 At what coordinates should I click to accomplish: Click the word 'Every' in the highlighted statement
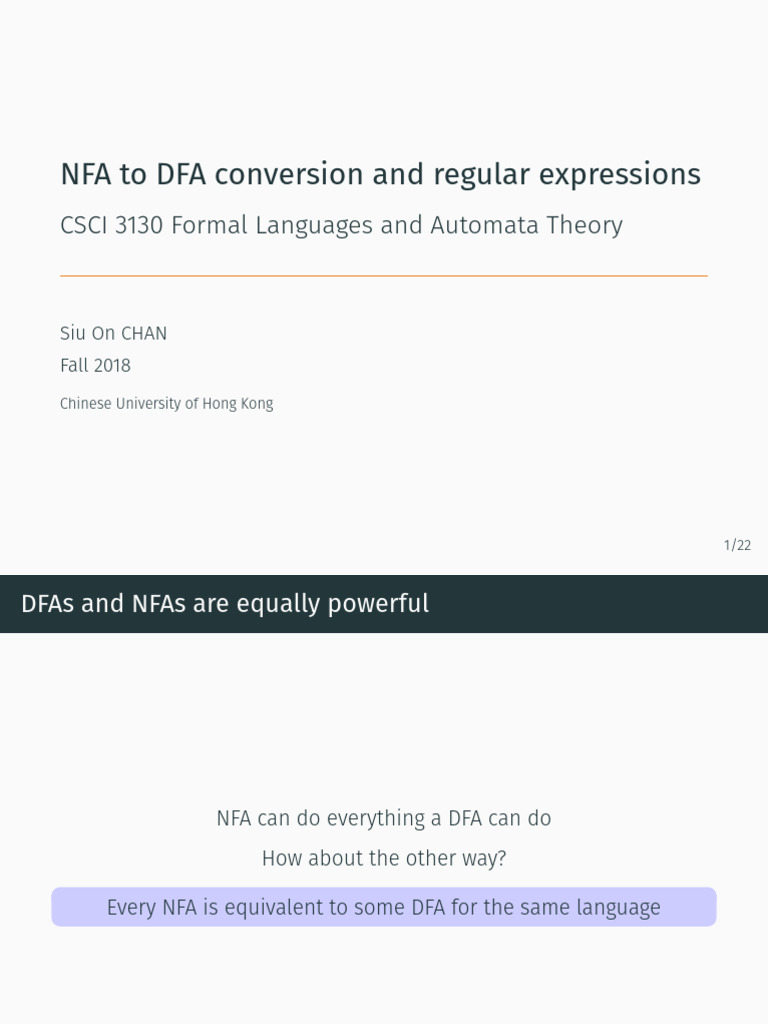pos(131,908)
